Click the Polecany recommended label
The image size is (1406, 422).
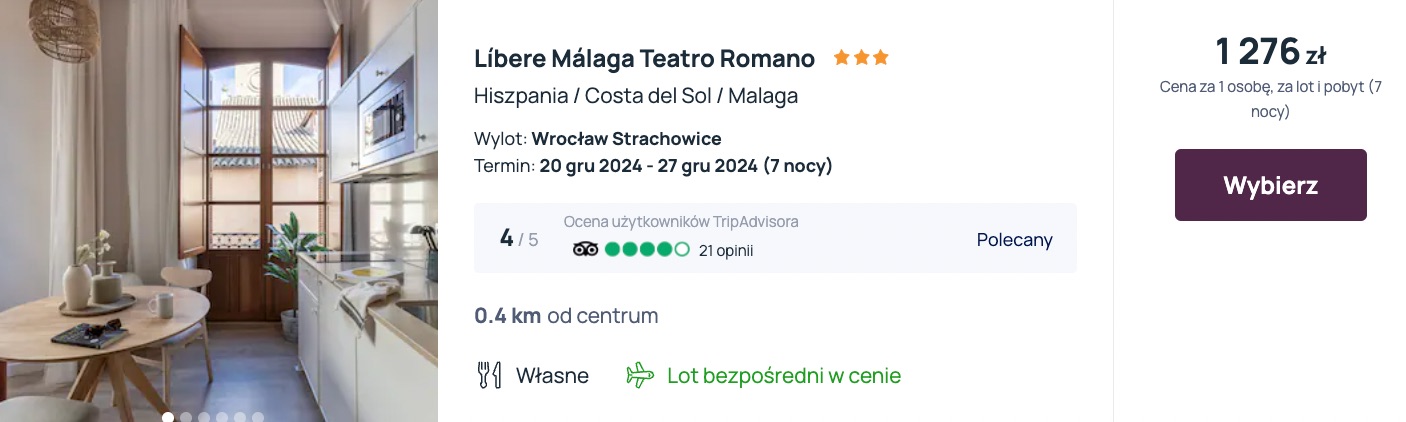click(1014, 239)
